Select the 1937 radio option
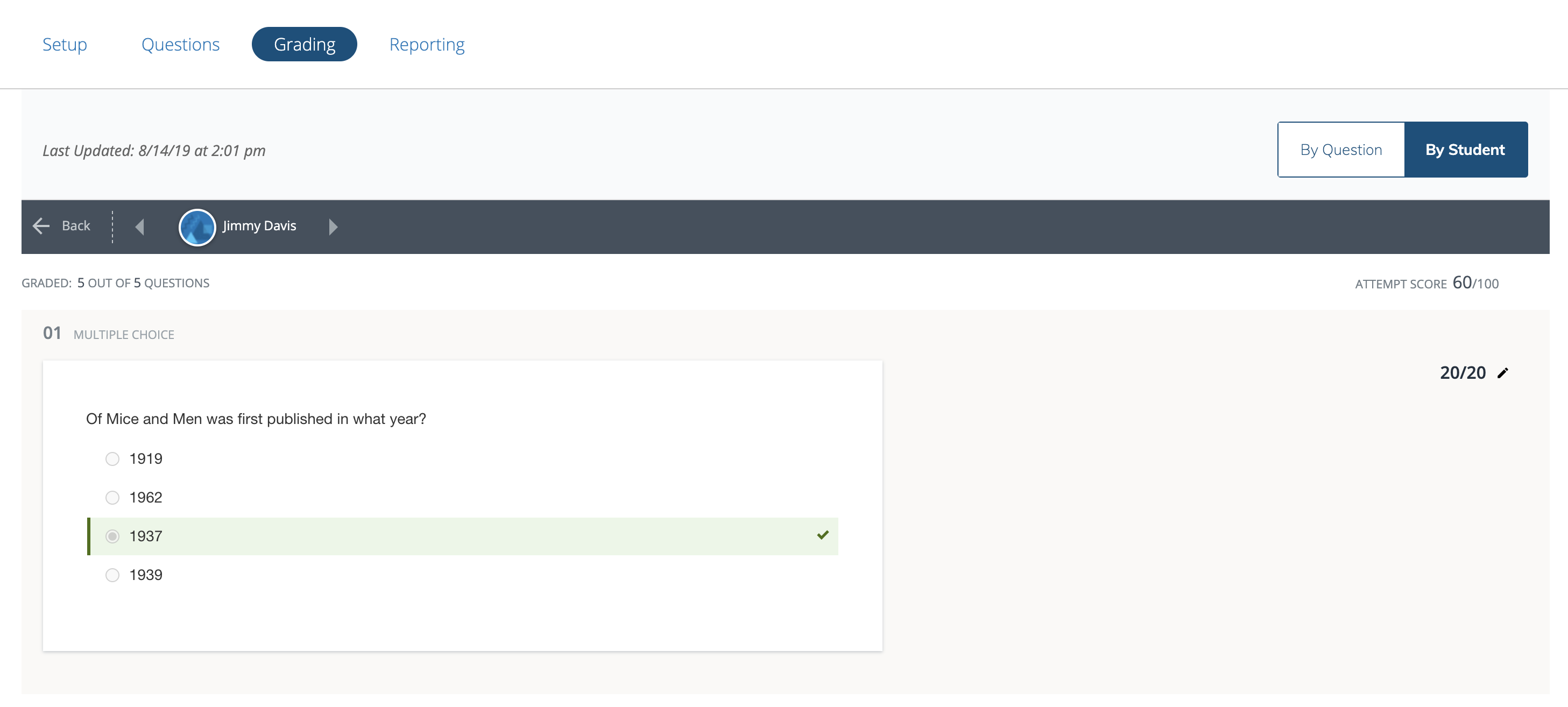This screenshot has height=707, width=1568. pyautogui.click(x=112, y=536)
